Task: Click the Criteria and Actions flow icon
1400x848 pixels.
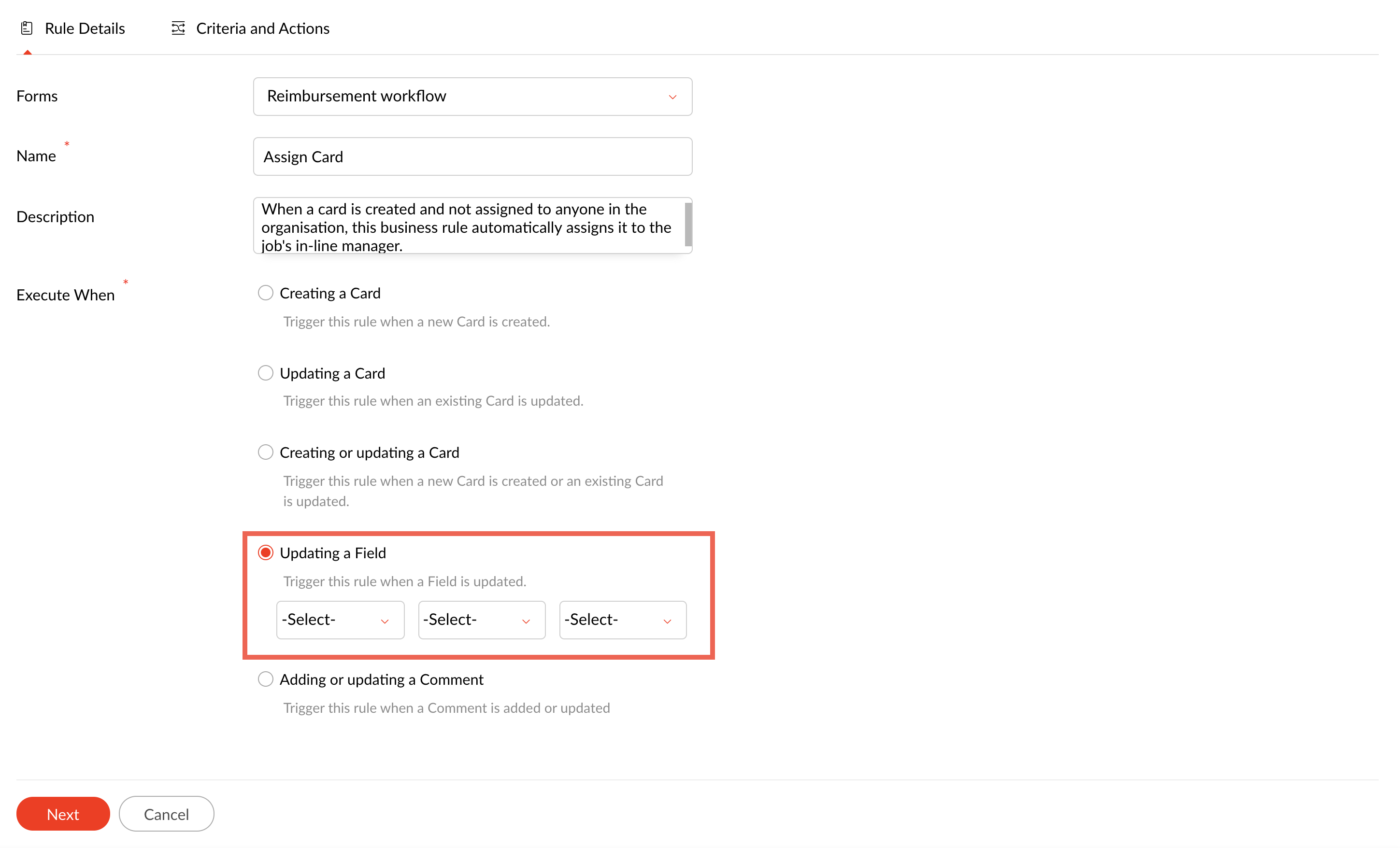Action: (178, 28)
